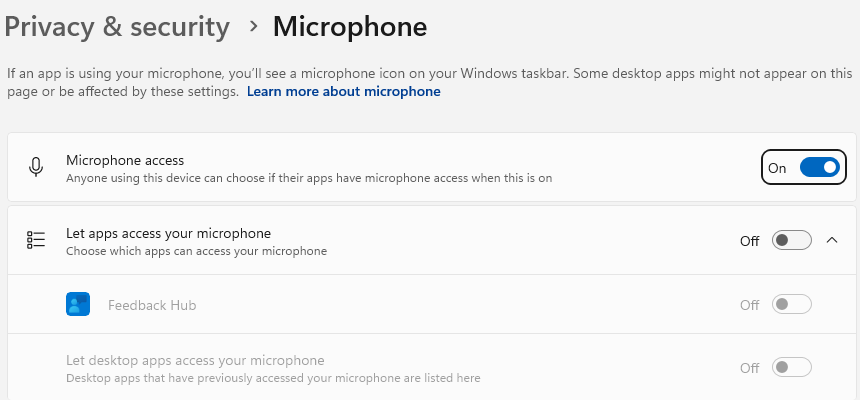Click the app list icon beside Let apps access
Screen dimensions: 860x400
click(36, 240)
